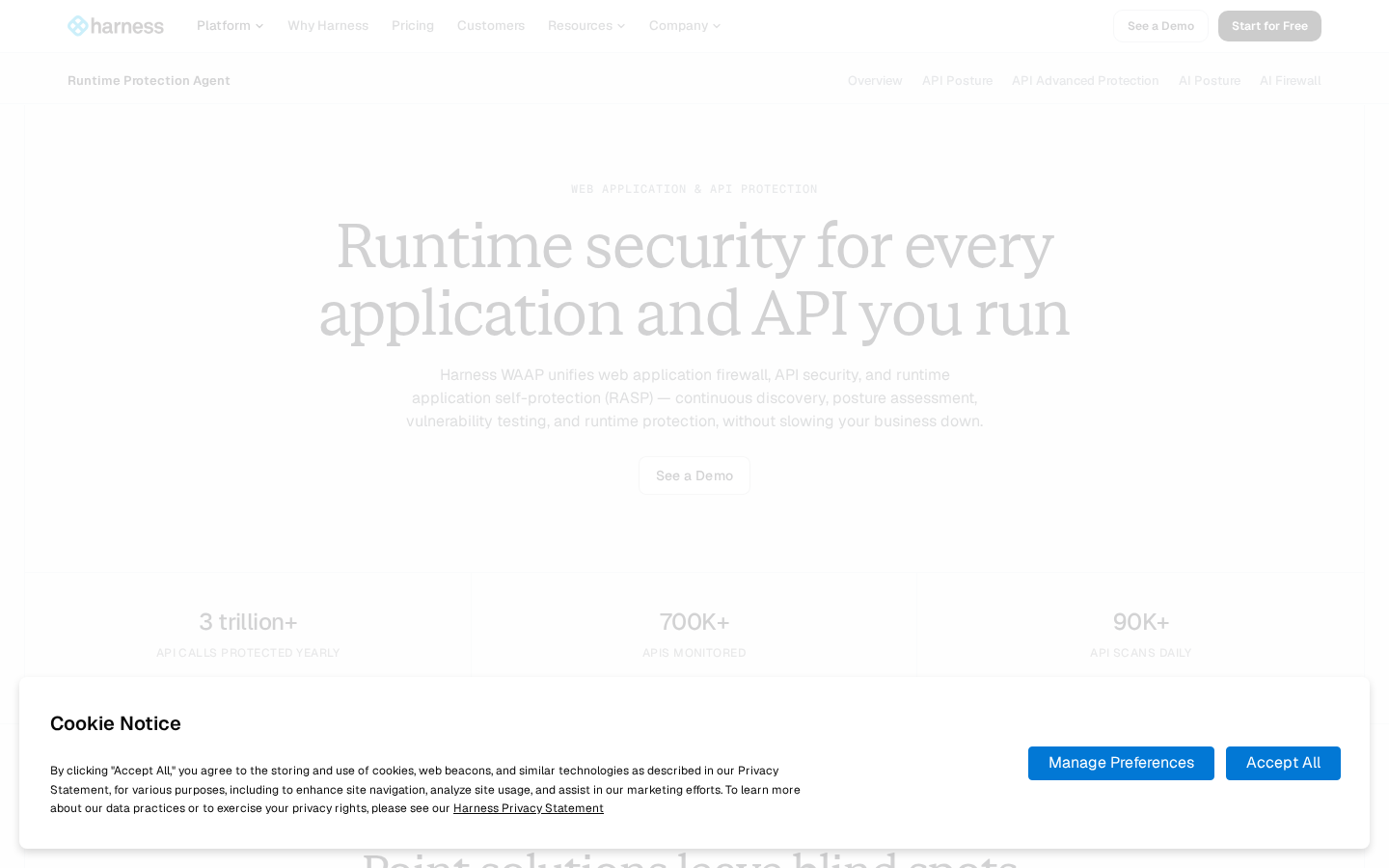
Task: Select the AI Posture tab
Action: [1210, 81]
